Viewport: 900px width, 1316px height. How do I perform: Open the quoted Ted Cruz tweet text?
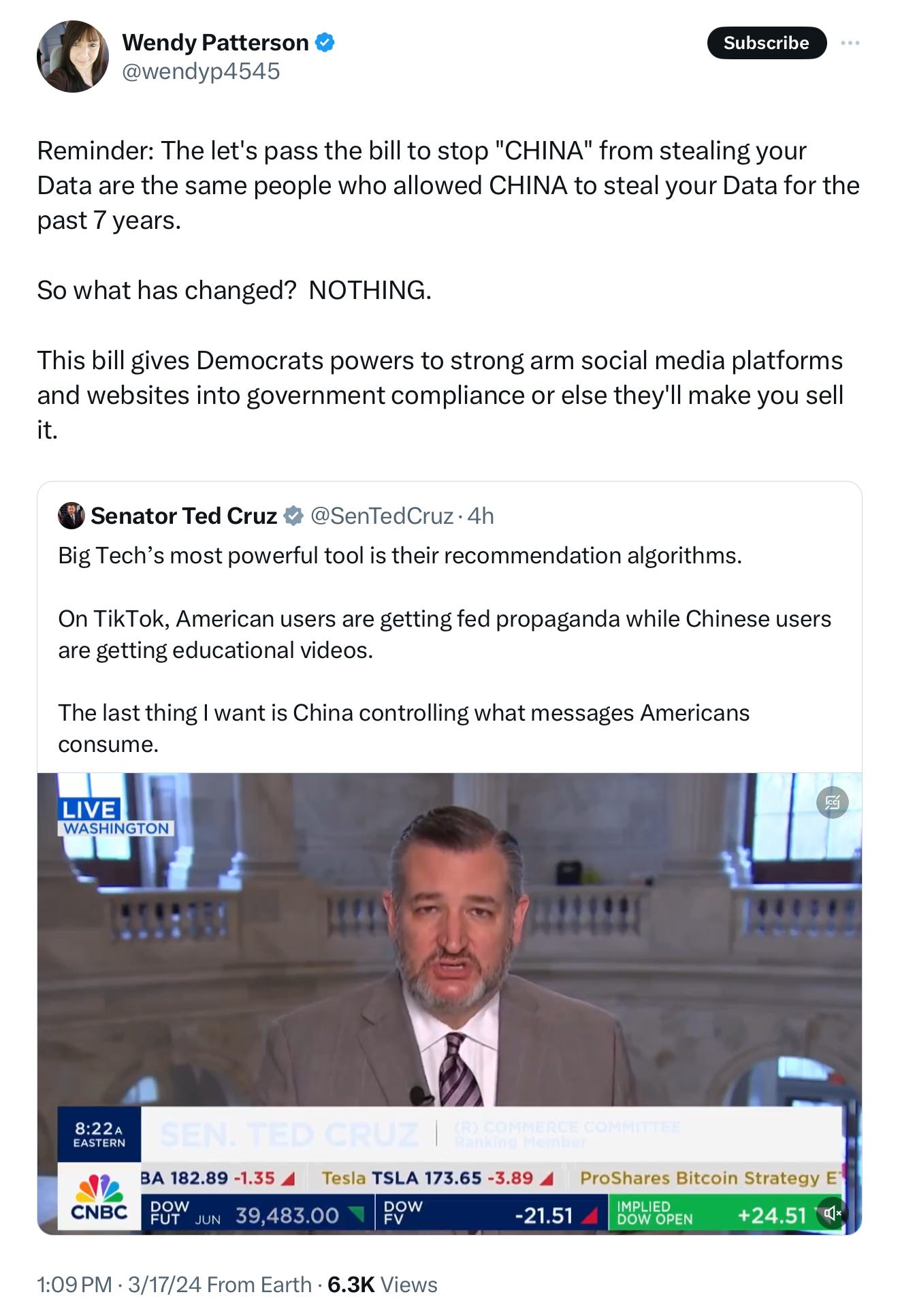(x=445, y=649)
